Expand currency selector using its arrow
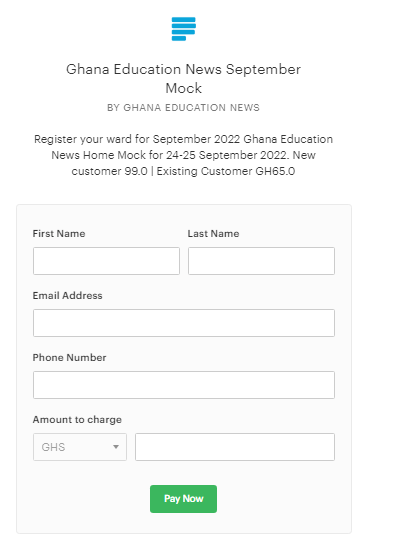 [x=116, y=447]
